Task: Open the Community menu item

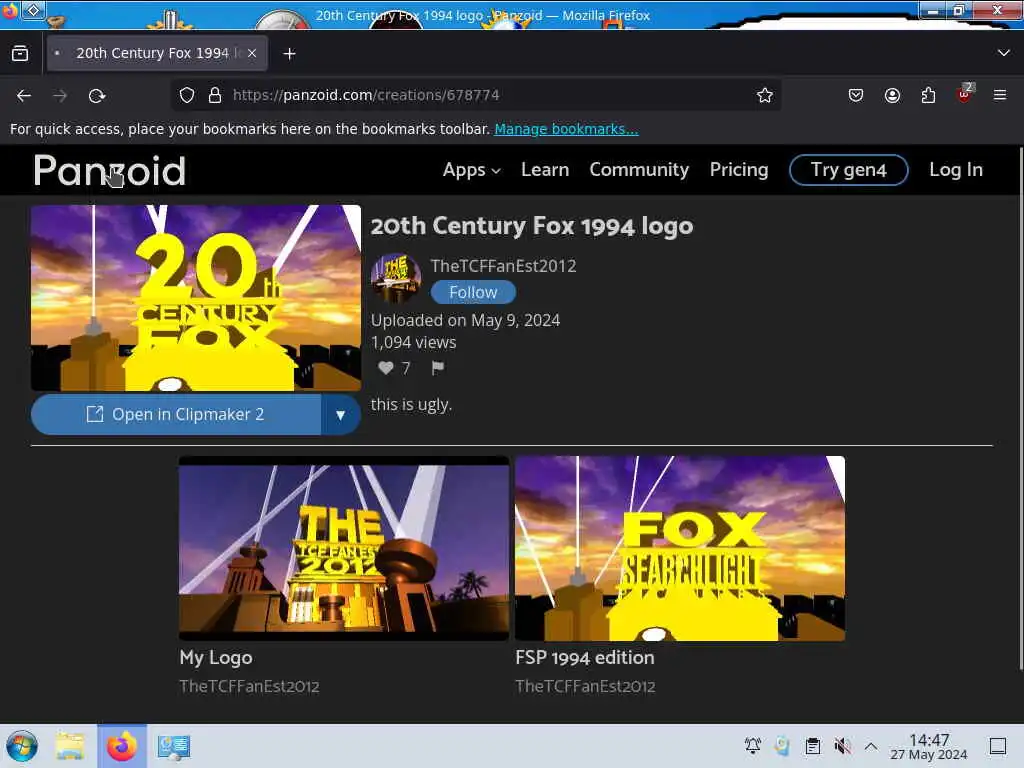Action: tap(639, 170)
